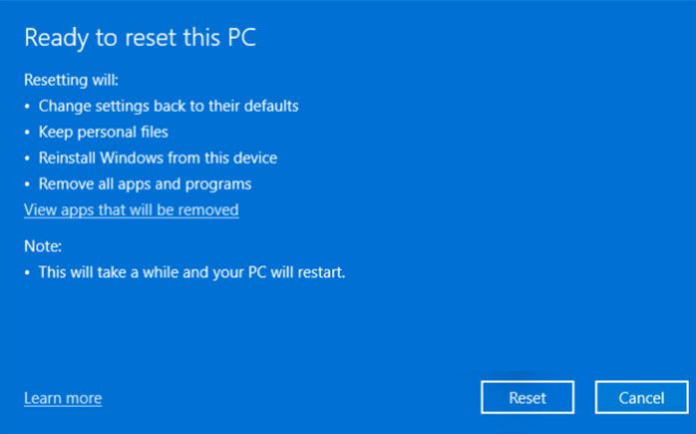The width and height of the screenshot is (696, 434).
Task: Select the 'Change settings back to their defaults' line
Action: 169,105
